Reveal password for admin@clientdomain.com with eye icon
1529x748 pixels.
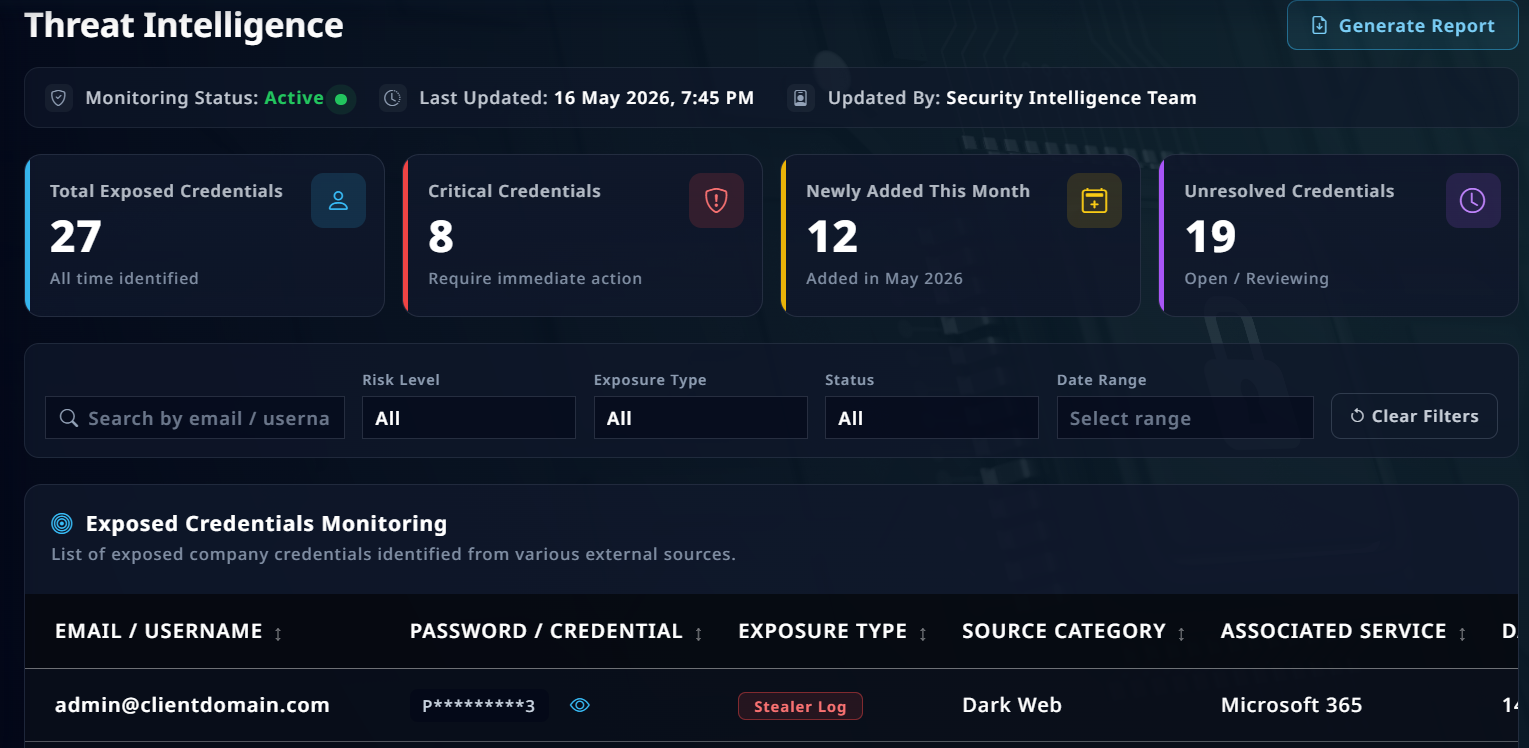coord(580,705)
